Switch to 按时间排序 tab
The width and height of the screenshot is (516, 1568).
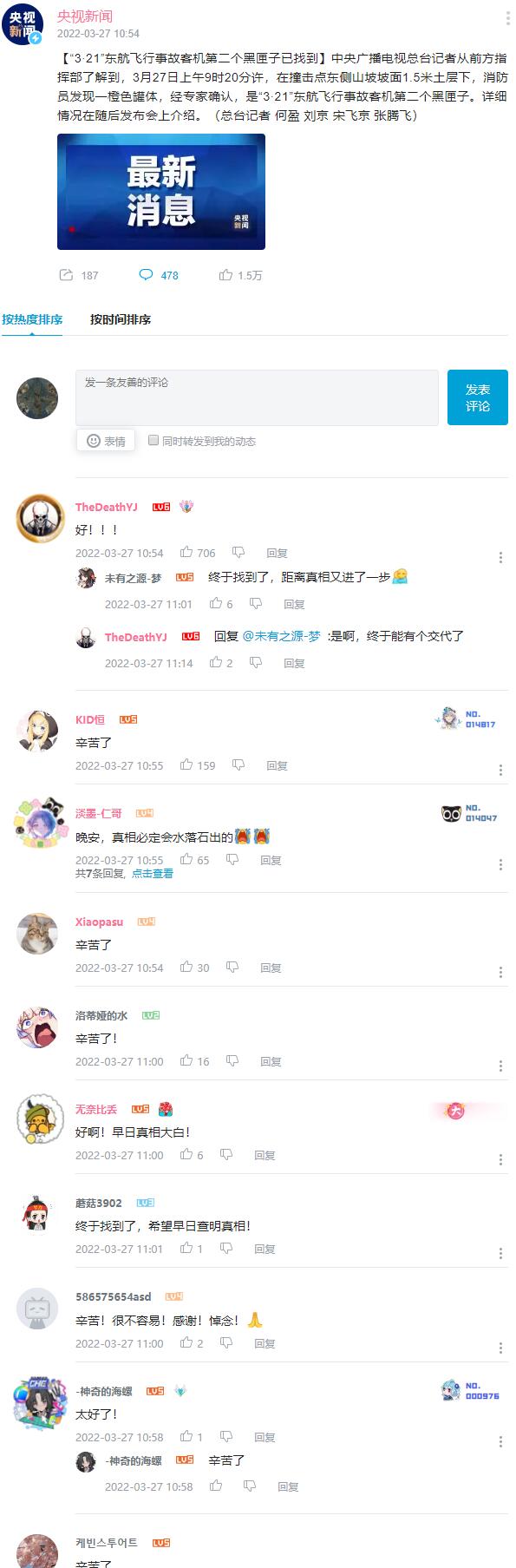click(x=121, y=319)
